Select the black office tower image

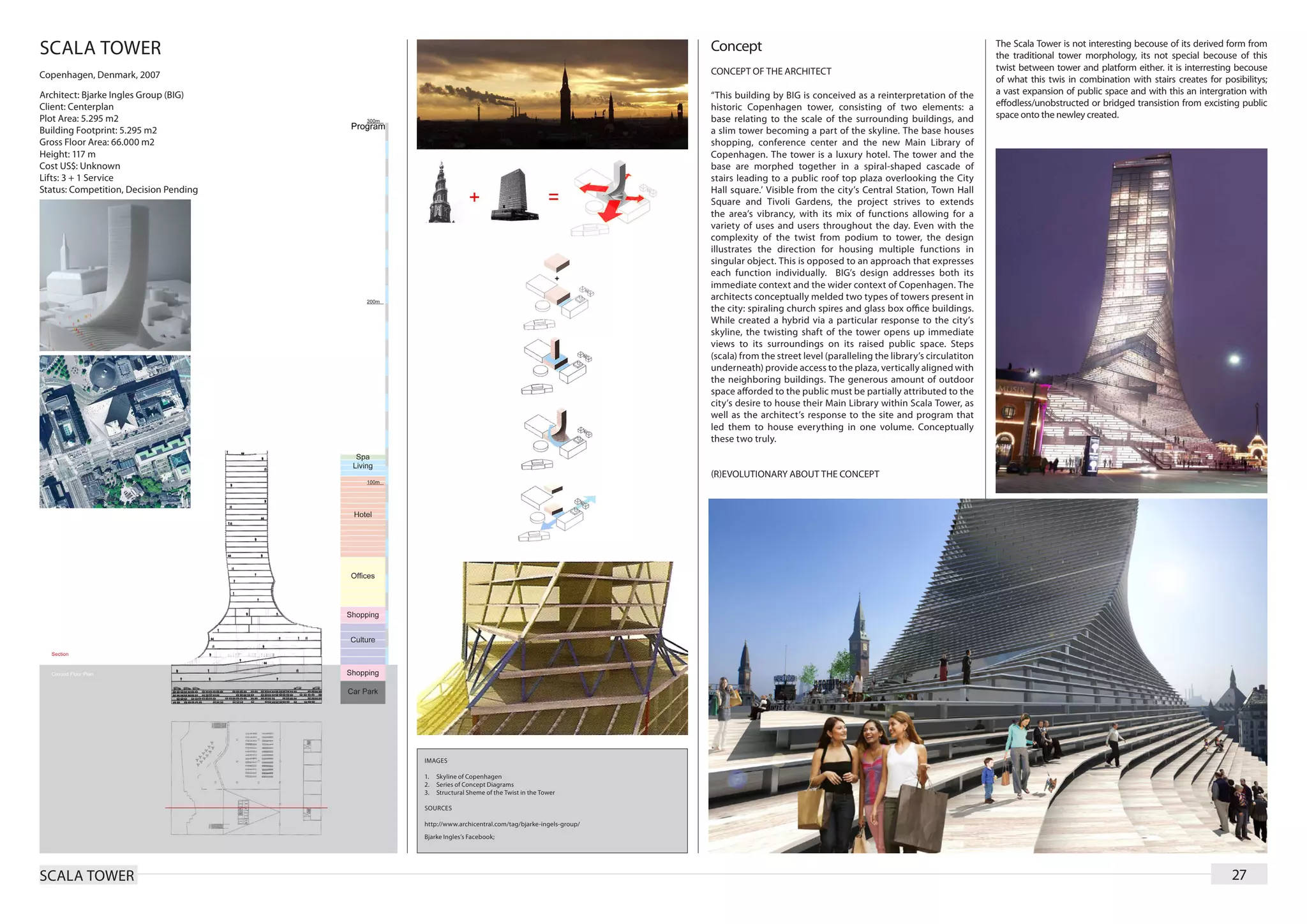[514, 195]
